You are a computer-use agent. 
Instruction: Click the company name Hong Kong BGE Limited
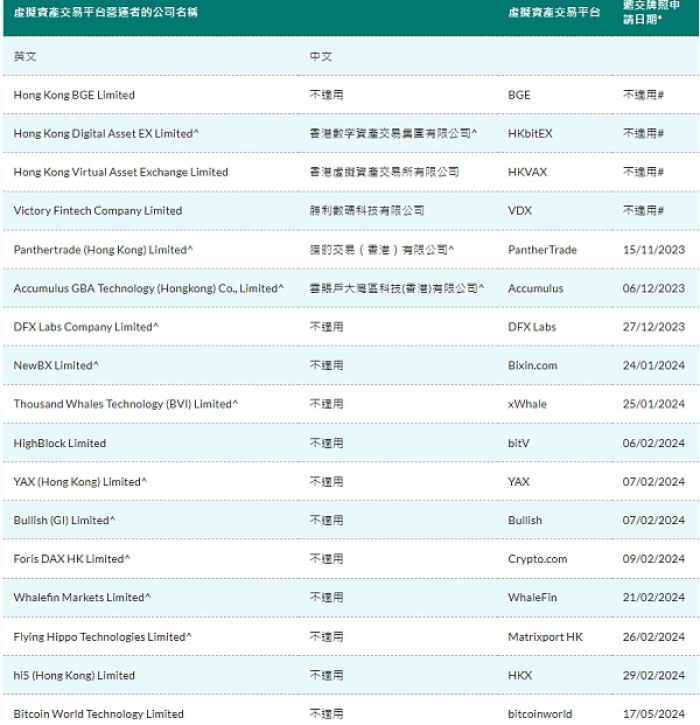tap(74, 95)
